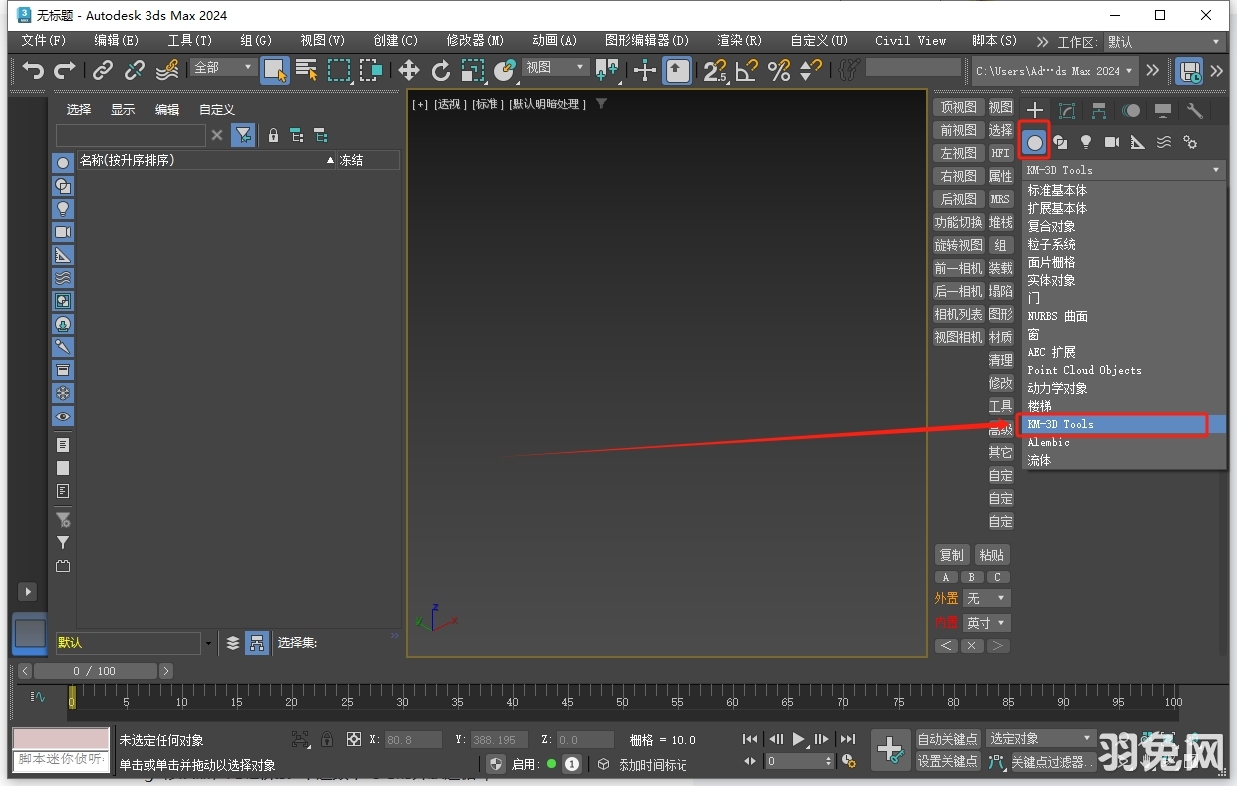Toggle the Angle Snap icon on the toolbar

(x=745, y=71)
